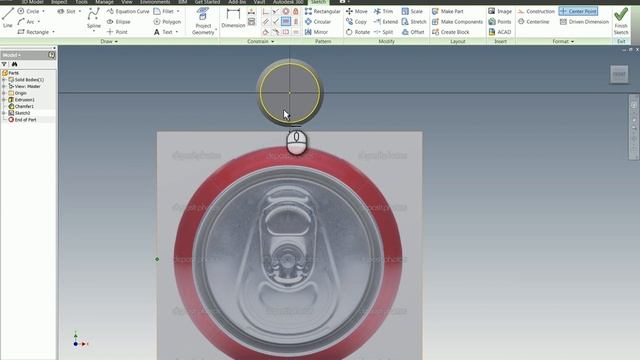
Task: Activate the Dimension tool
Action: click(233, 19)
